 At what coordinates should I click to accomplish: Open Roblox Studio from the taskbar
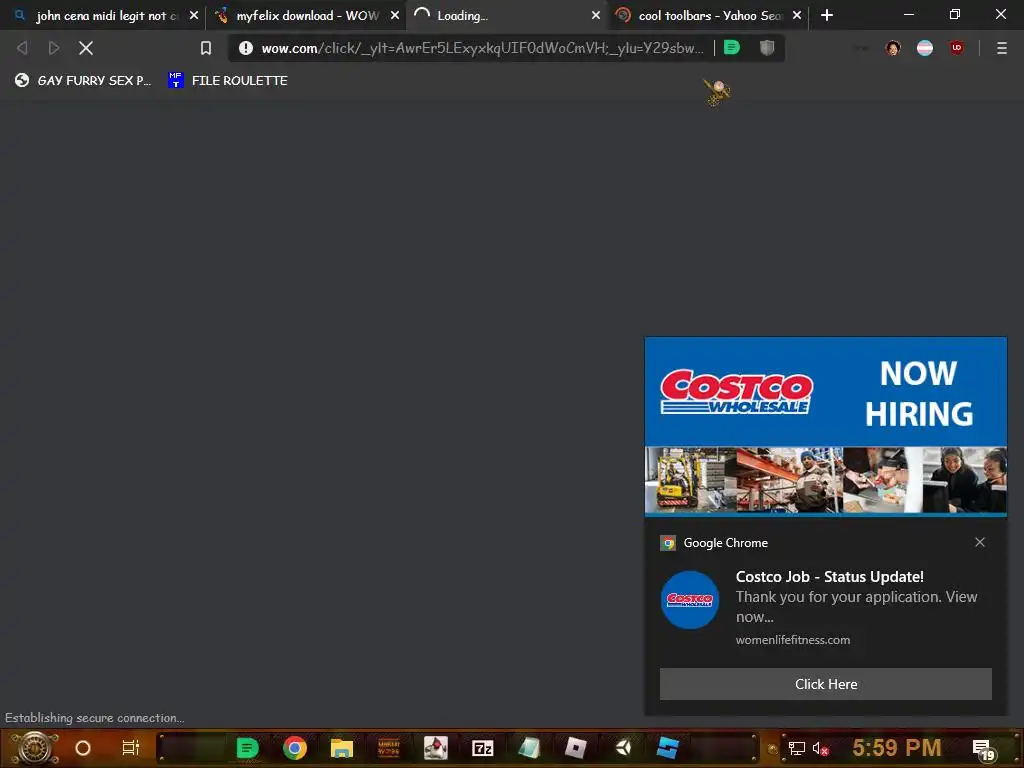point(668,748)
